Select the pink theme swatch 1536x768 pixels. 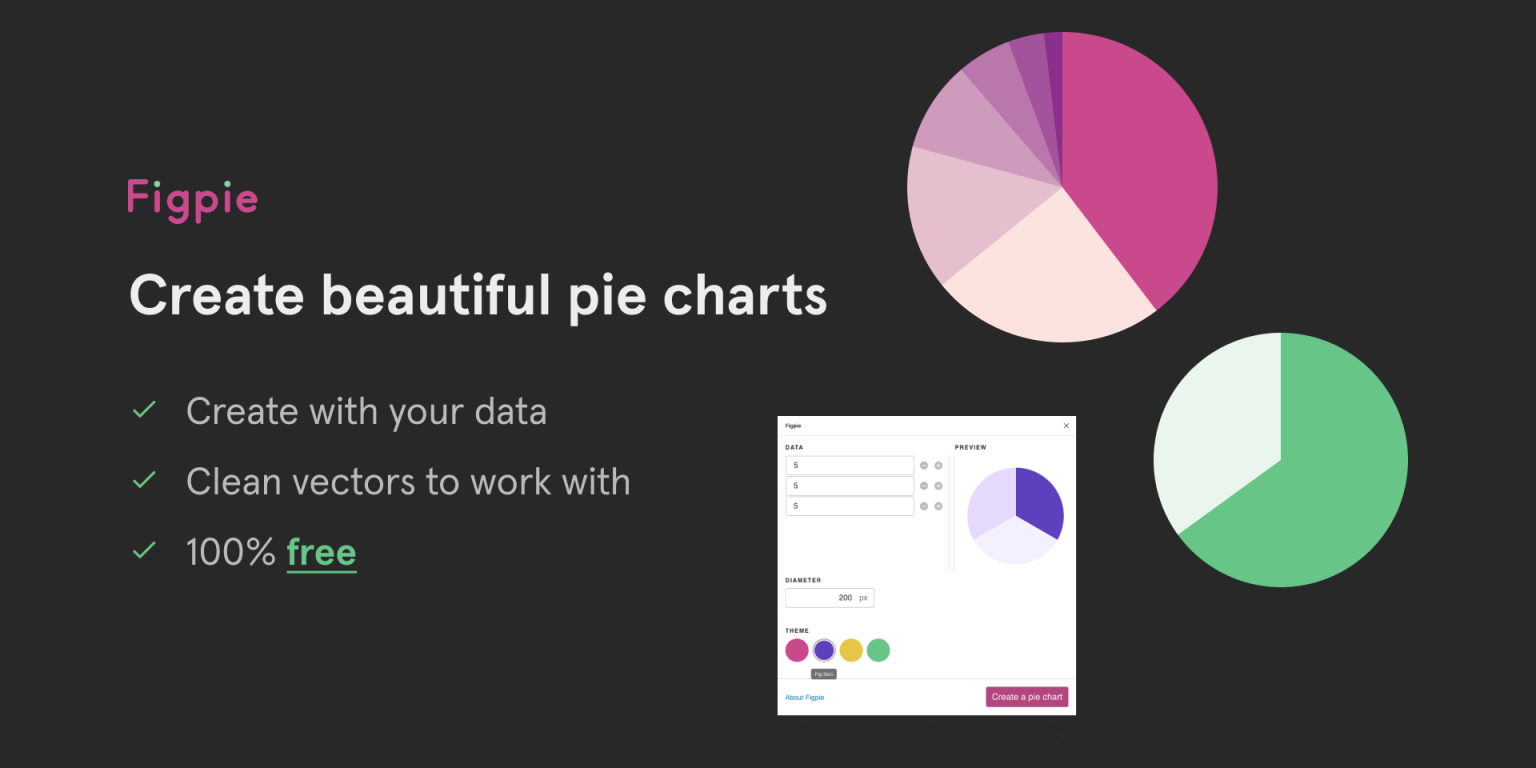click(797, 650)
